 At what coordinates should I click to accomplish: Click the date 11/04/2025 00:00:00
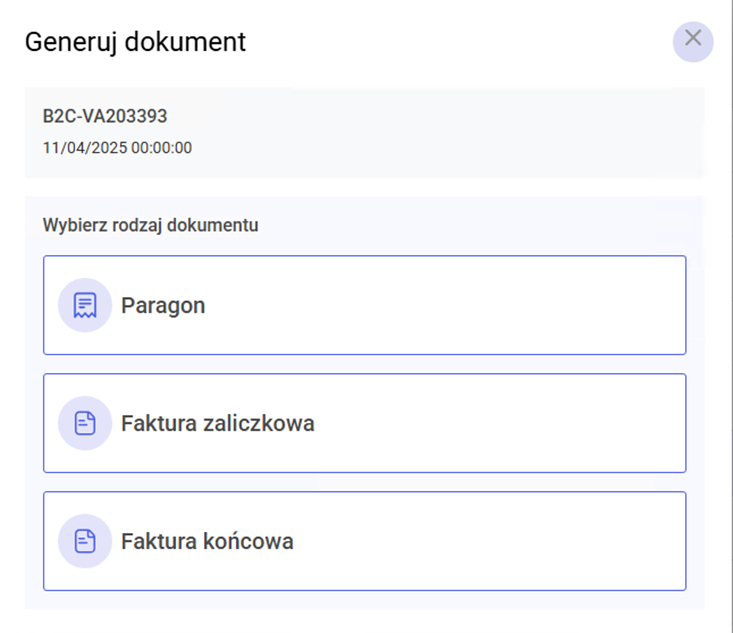point(117,148)
